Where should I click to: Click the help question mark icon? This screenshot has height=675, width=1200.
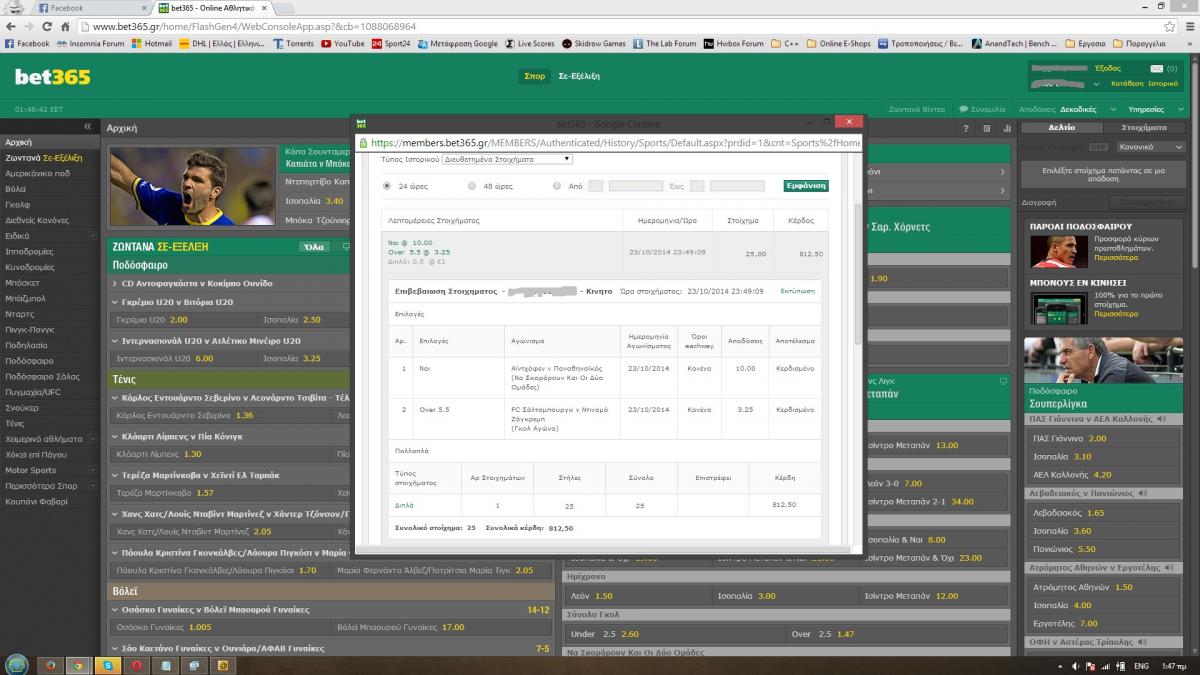pos(965,128)
